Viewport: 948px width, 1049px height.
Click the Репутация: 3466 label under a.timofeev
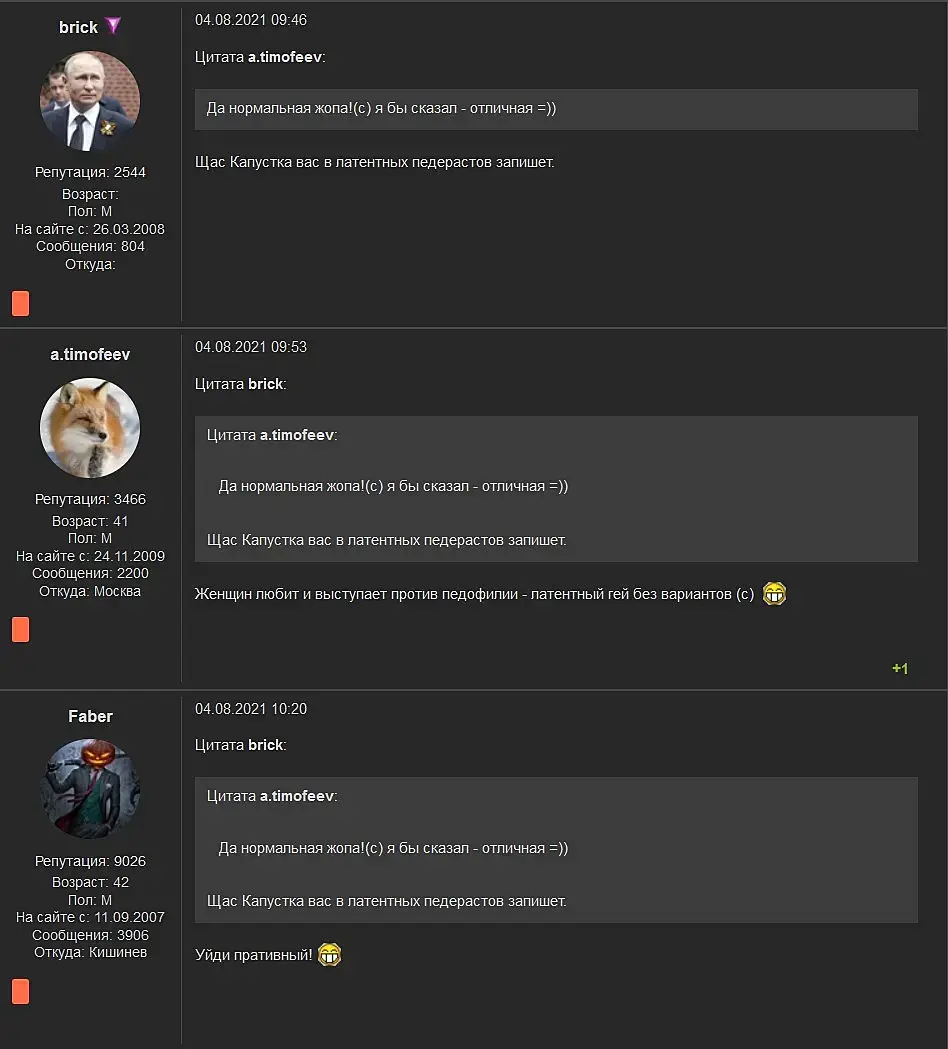(90, 499)
